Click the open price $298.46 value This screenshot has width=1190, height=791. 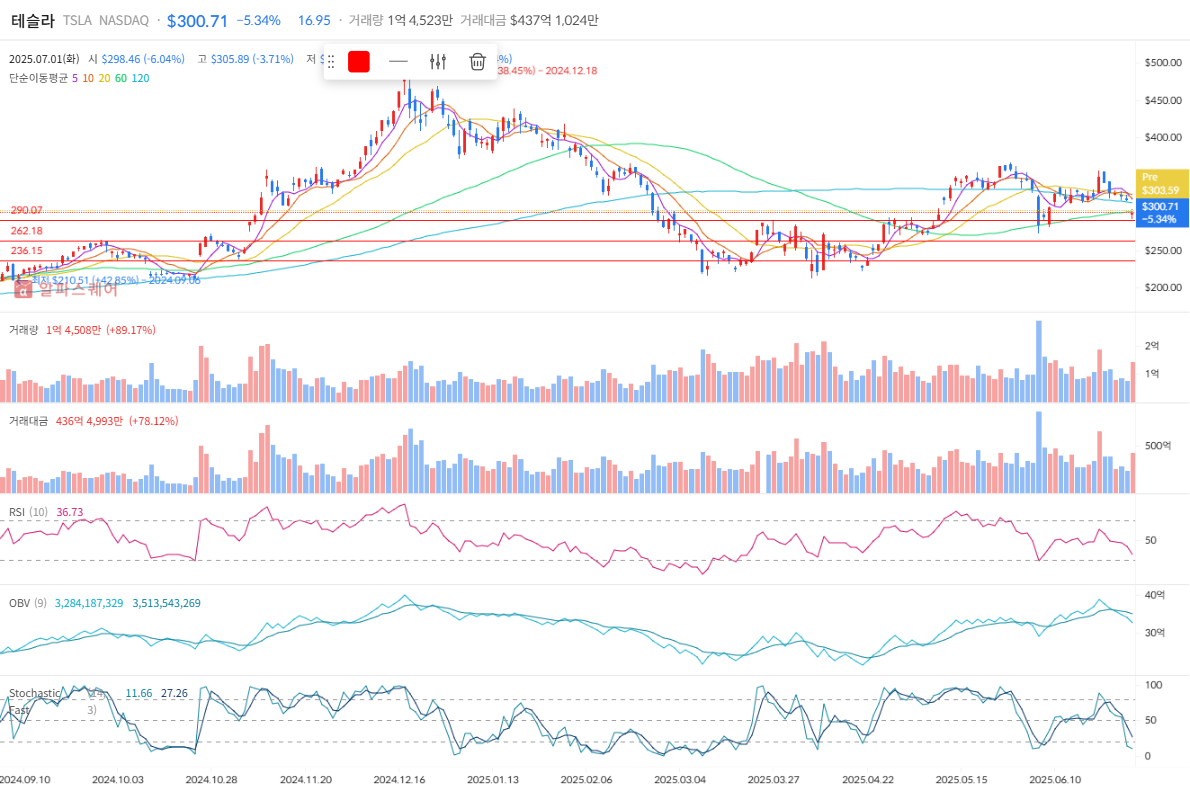click(143, 58)
